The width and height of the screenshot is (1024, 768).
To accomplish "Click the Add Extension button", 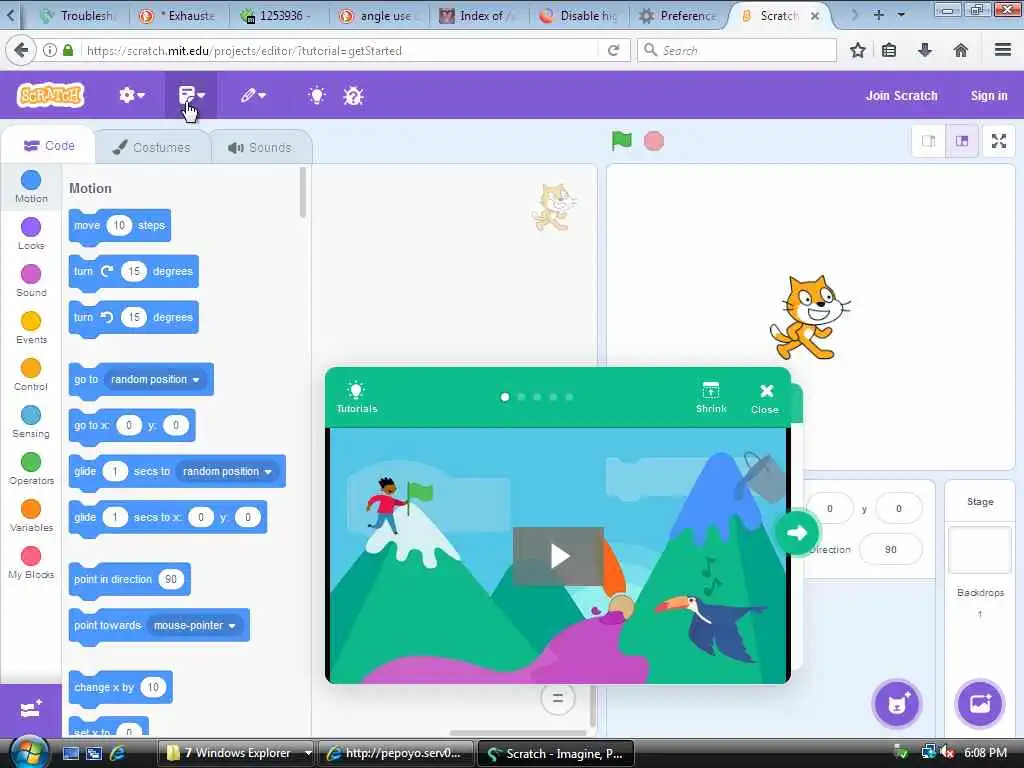I will [31, 709].
